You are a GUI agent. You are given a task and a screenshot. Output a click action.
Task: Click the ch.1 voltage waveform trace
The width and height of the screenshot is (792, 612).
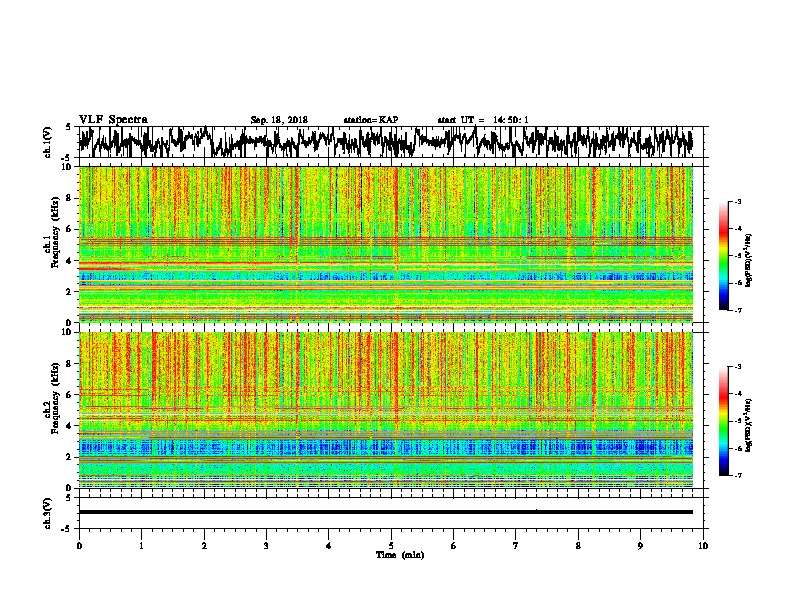click(385, 142)
